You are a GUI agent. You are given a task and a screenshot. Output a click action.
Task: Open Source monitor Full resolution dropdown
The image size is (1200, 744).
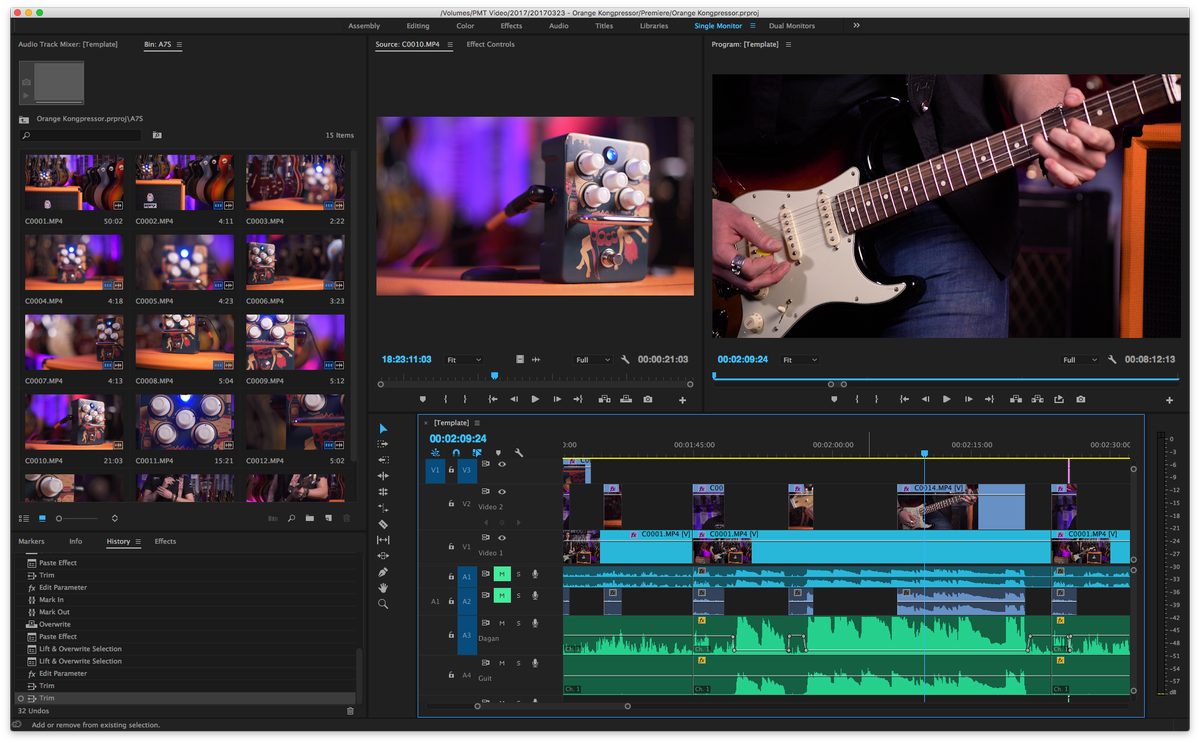[x=593, y=359]
